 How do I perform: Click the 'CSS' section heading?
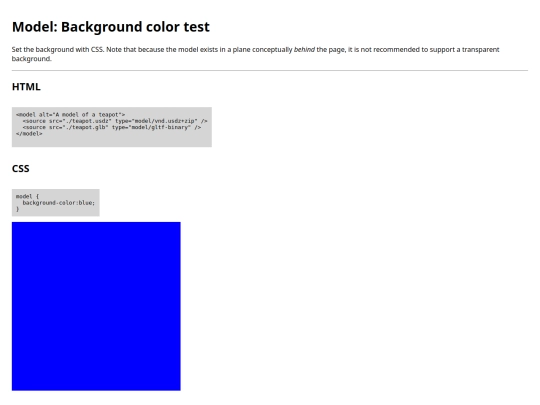(x=21, y=169)
